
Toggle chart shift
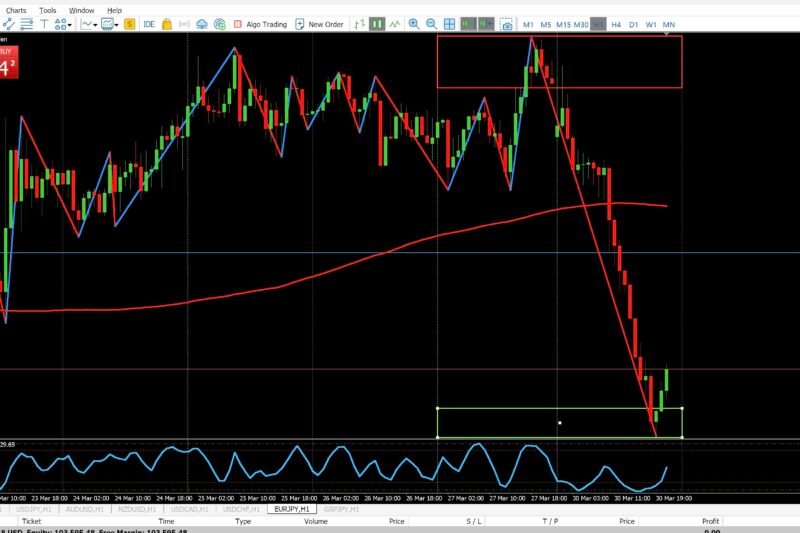click(486, 24)
